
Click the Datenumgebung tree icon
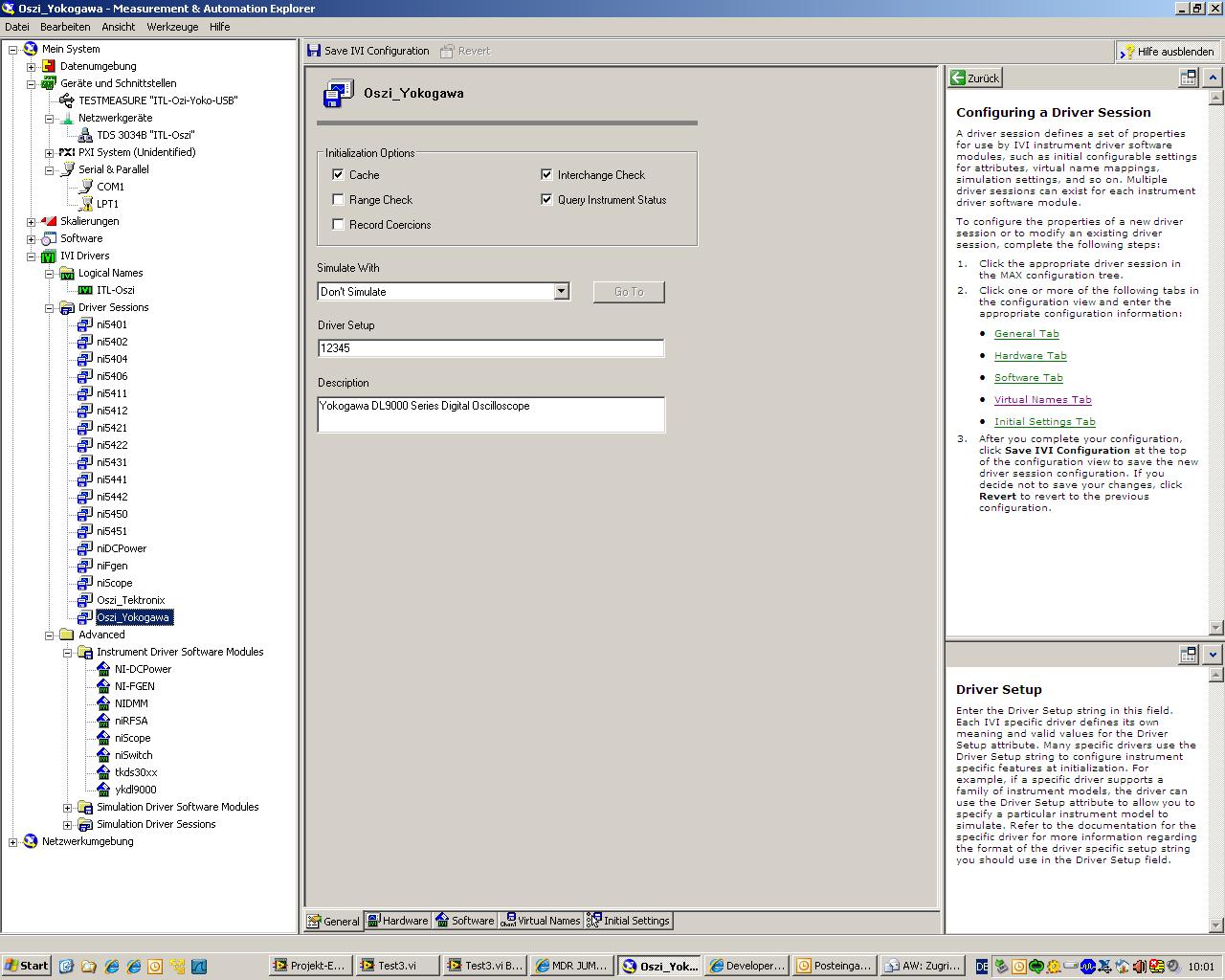point(49,66)
